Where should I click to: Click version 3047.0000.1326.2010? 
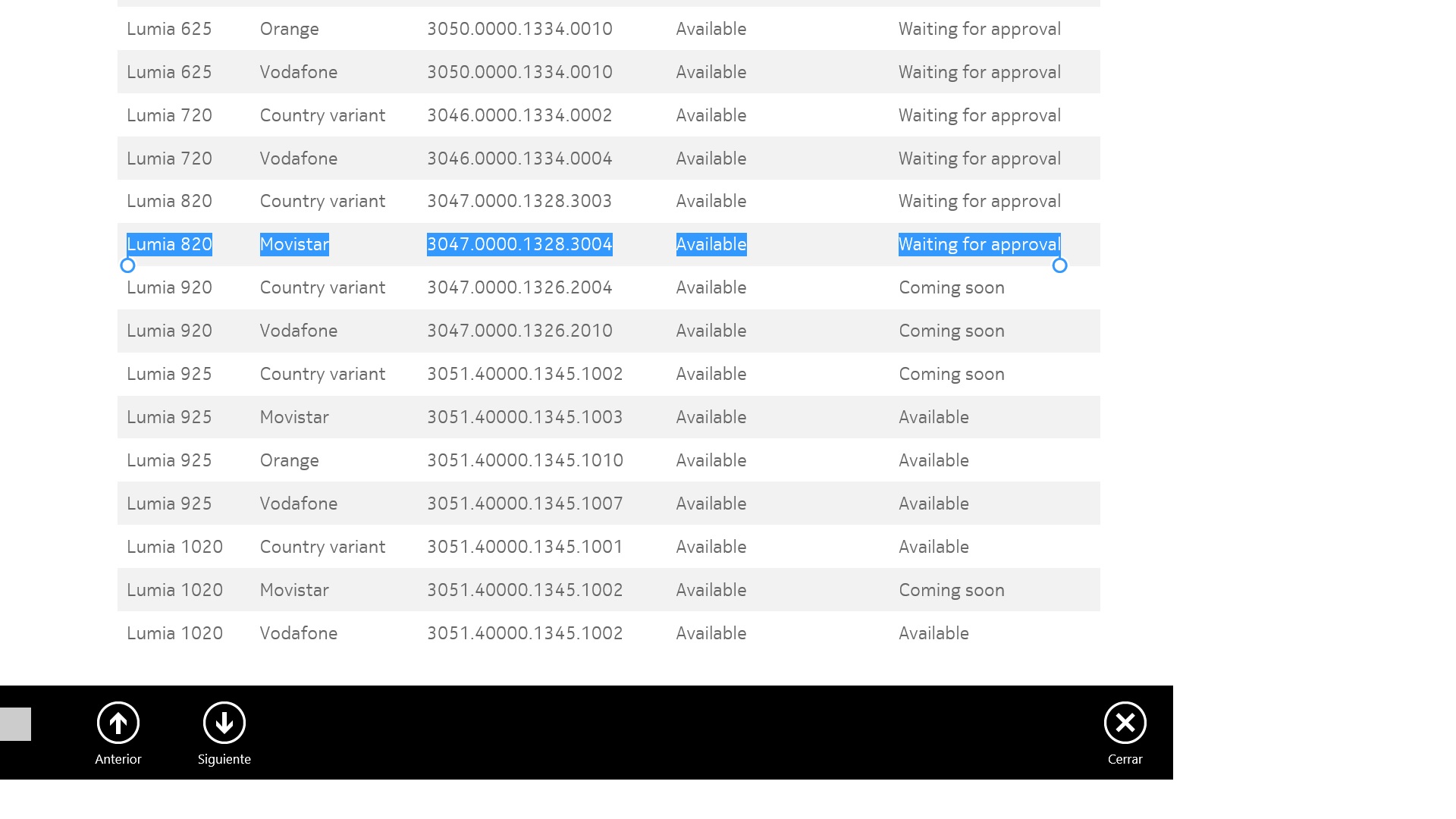[519, 331]
